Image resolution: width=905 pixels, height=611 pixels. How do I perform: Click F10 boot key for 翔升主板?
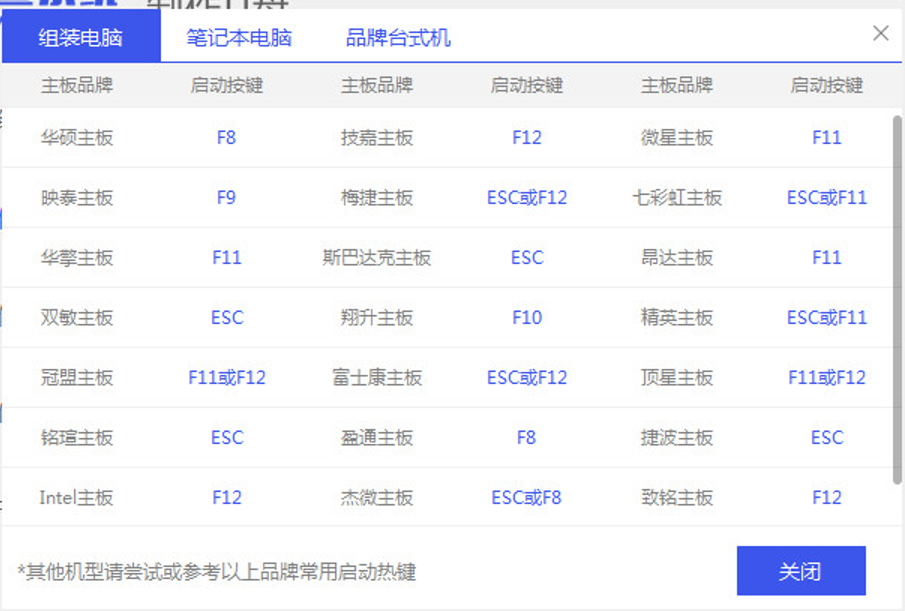(x=527, y=317)
